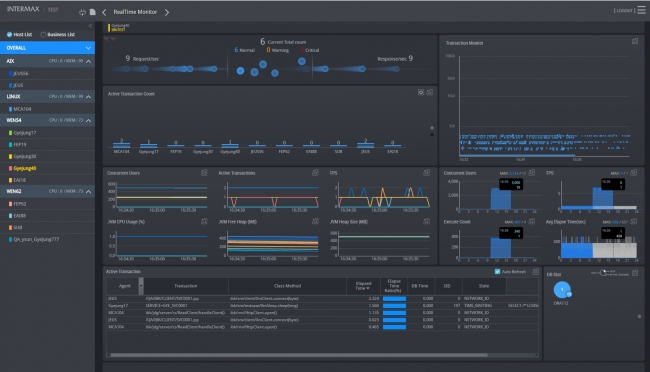Select the Host List radio button
The width and height of the screenshot is (650, 372).
[x=9, y=34]
